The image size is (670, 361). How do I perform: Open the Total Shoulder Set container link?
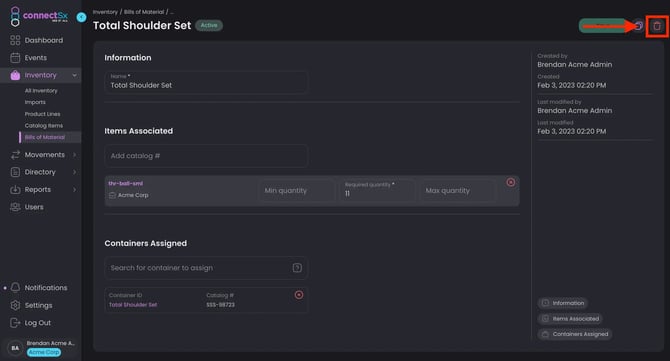point(133,305)
